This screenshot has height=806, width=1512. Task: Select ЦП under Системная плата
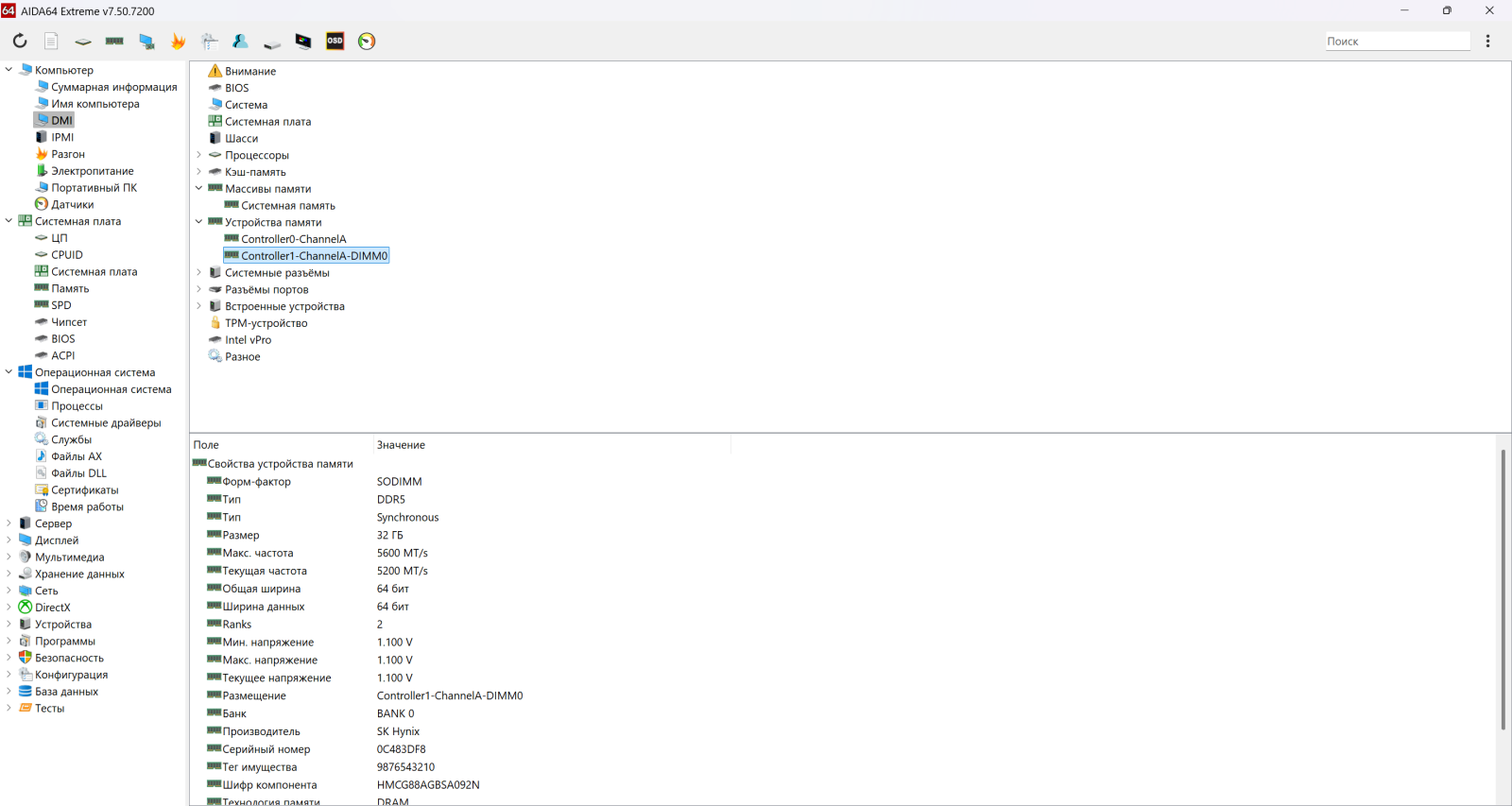coord(59,238)
